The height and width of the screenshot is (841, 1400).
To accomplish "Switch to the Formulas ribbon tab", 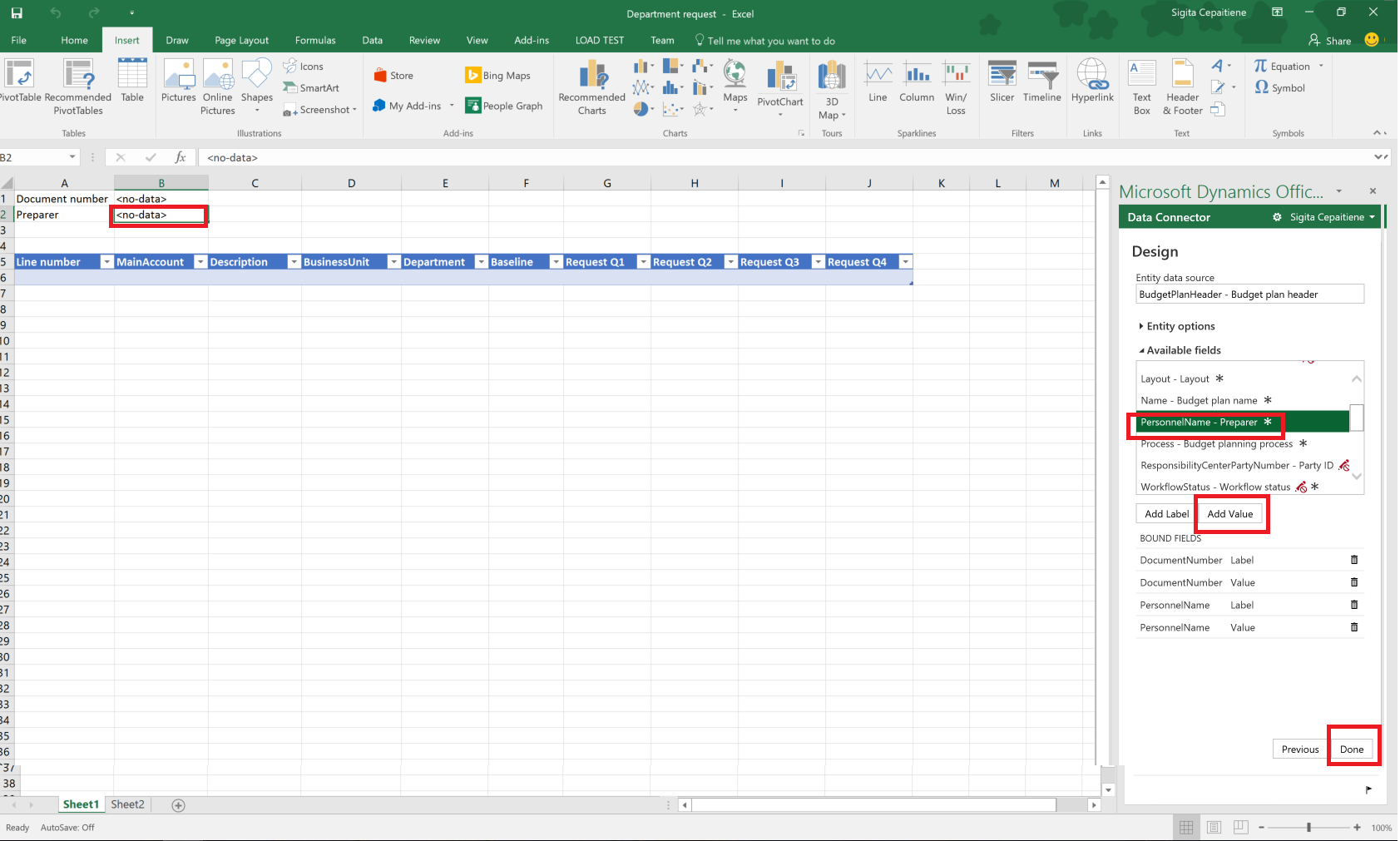I will click(314, 39).
